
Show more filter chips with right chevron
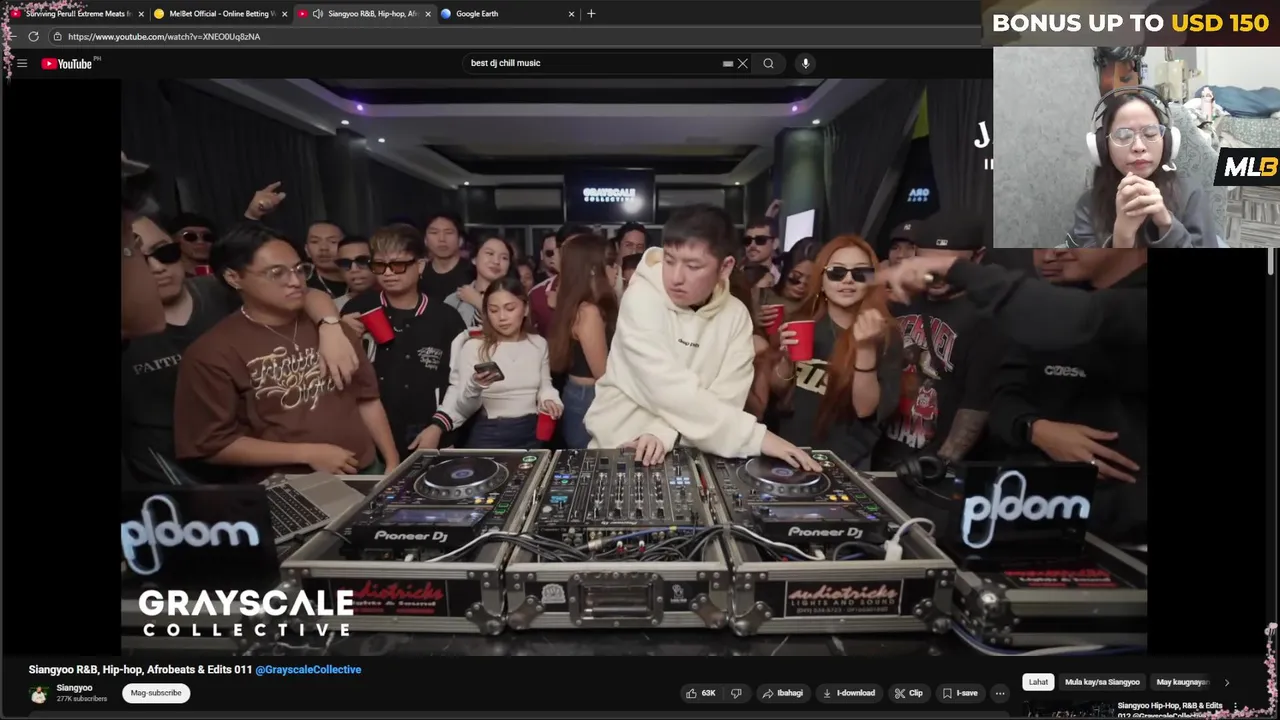tap(1227, 682)
